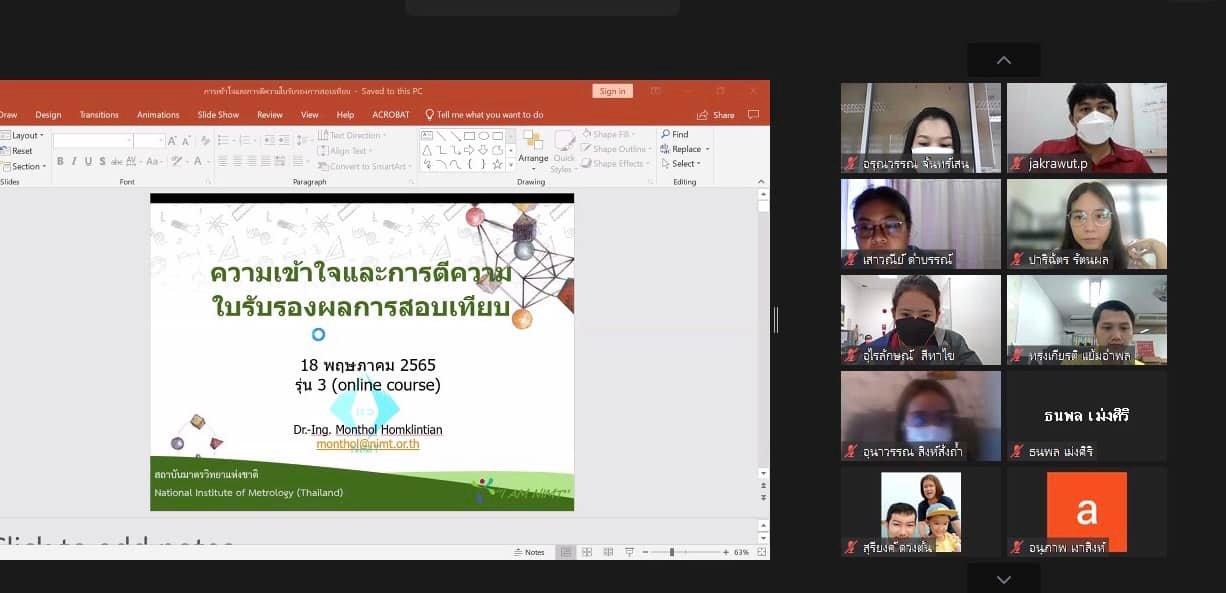Open Slide Sorter view in status bar

[x=587, y=552]
